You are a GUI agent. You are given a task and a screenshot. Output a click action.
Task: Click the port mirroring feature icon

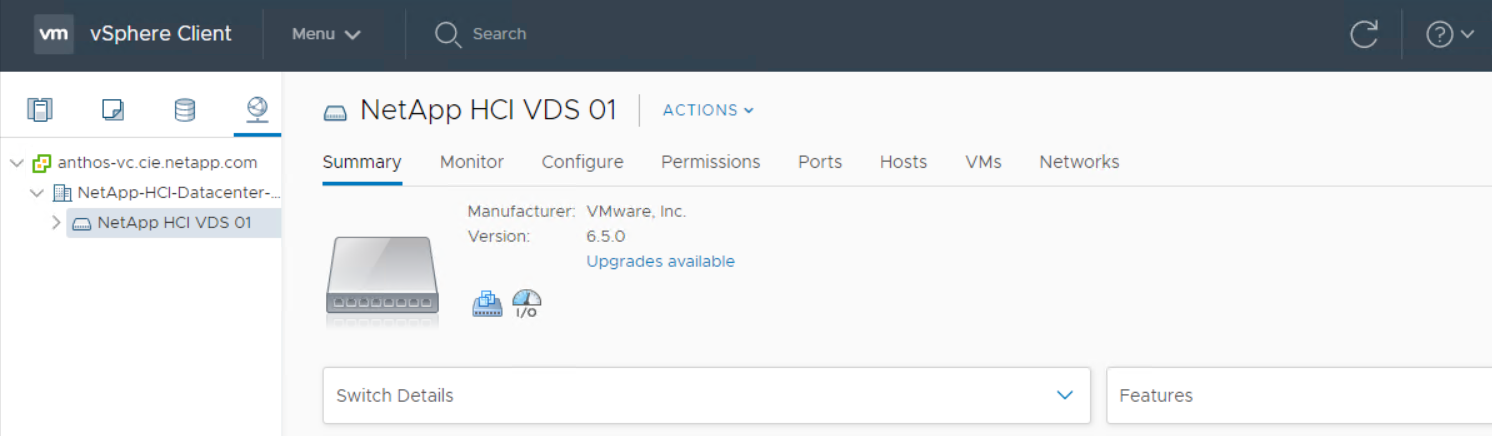487,304
